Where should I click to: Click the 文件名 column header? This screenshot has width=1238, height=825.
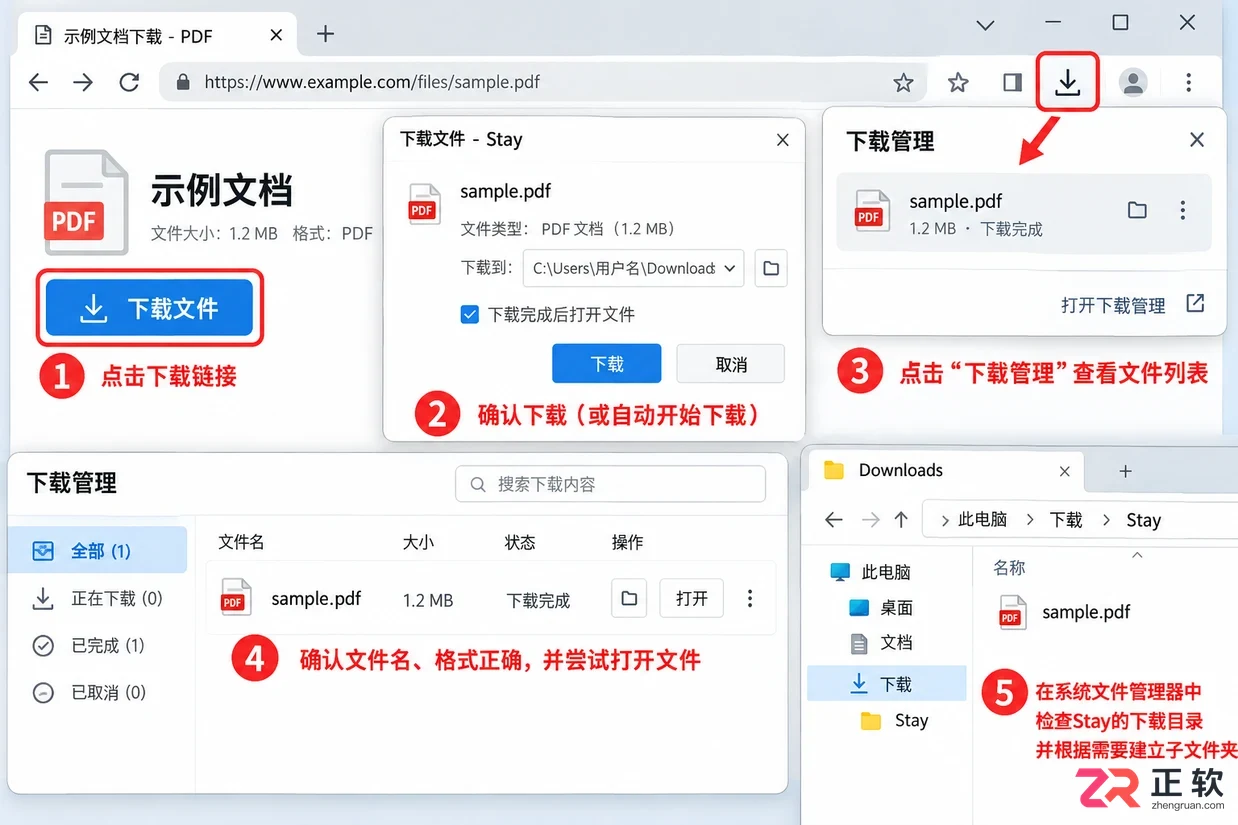point(241,542)
